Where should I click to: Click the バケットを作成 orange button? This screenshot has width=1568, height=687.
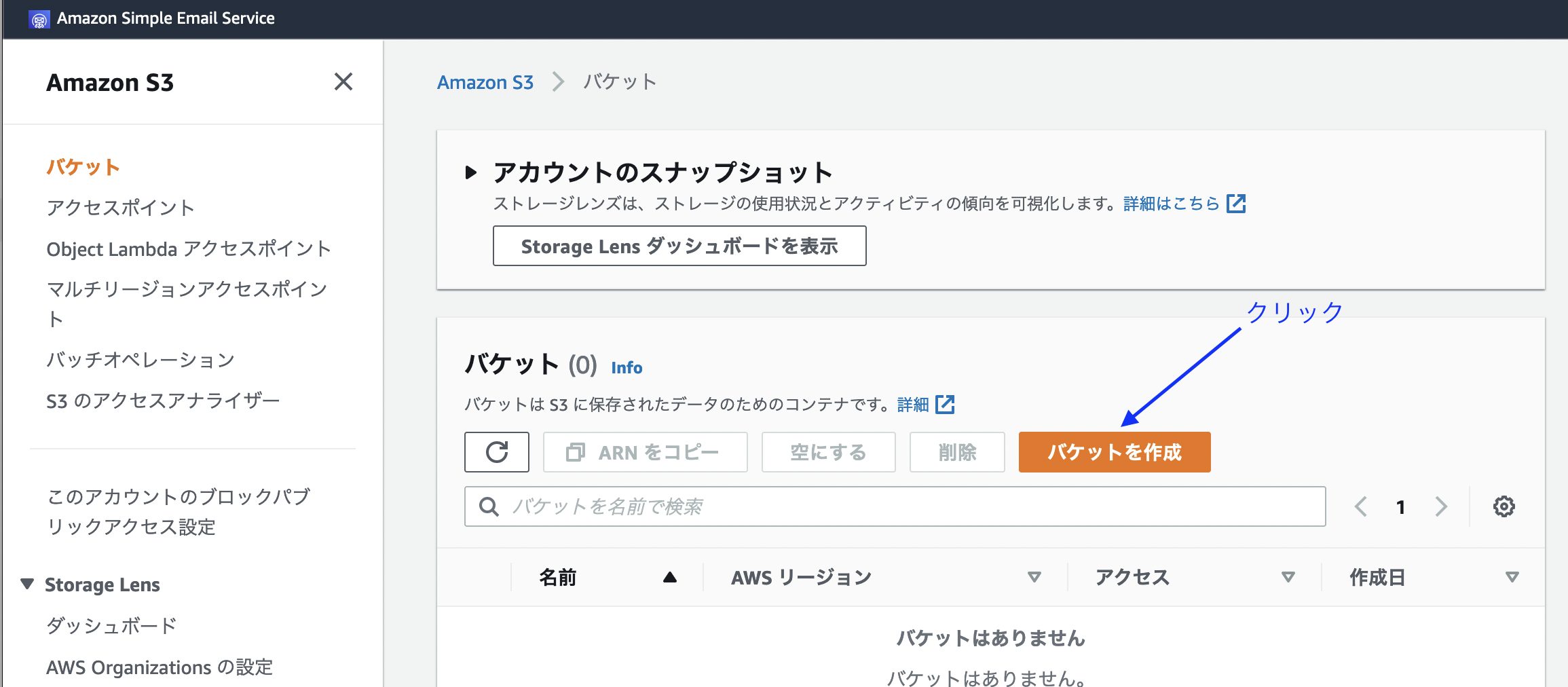1114,452
